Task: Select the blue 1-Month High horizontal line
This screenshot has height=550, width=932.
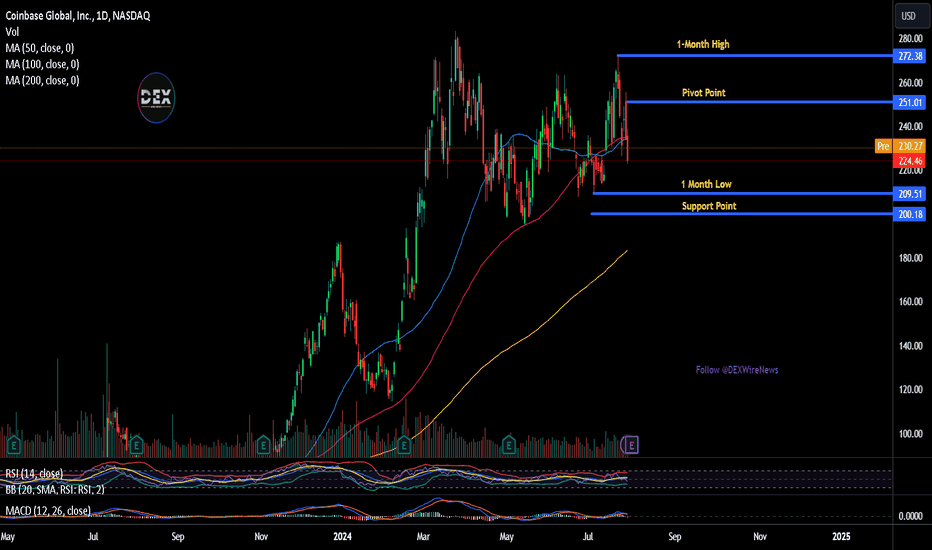Action: coord(755,55)
